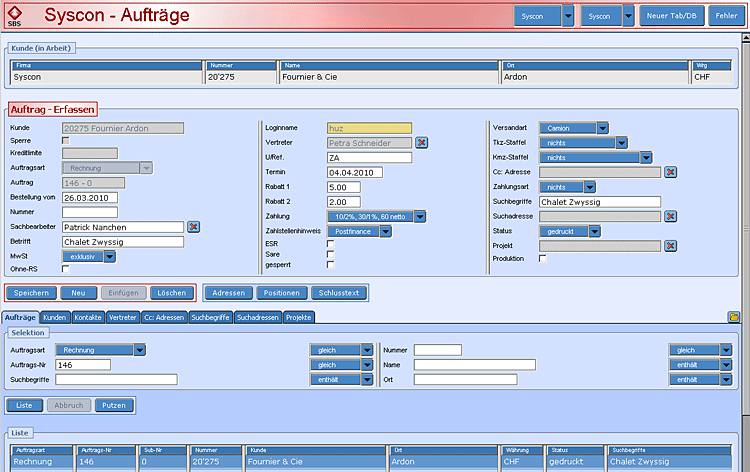Click the yellow folder icon beside tabs
Viewport: 750px width, 472px height.
(733, 317)
